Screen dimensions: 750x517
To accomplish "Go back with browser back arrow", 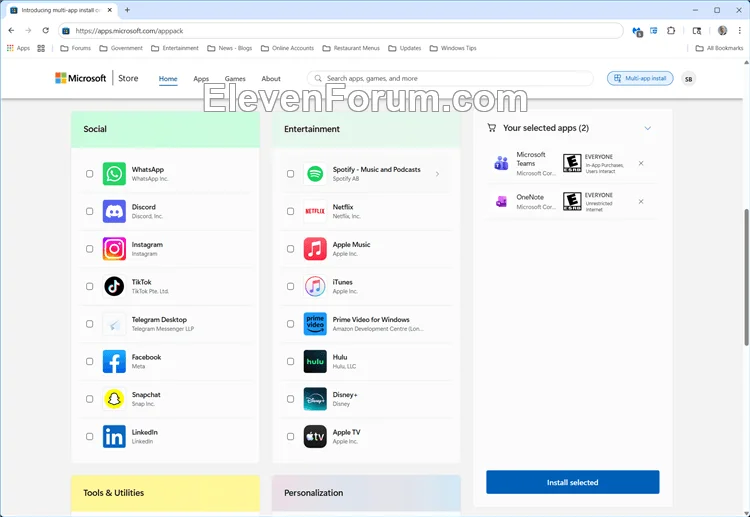I will 11,31.
